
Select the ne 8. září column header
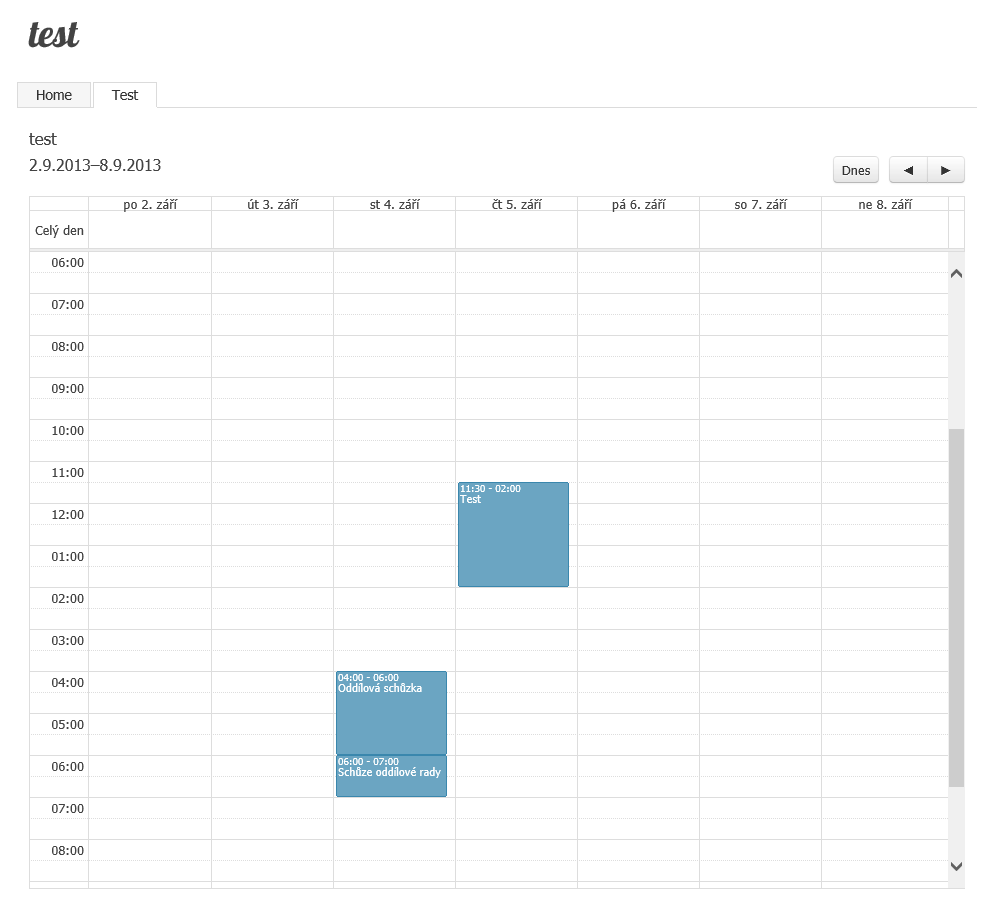pyautogui.click(x=884, y=204)
